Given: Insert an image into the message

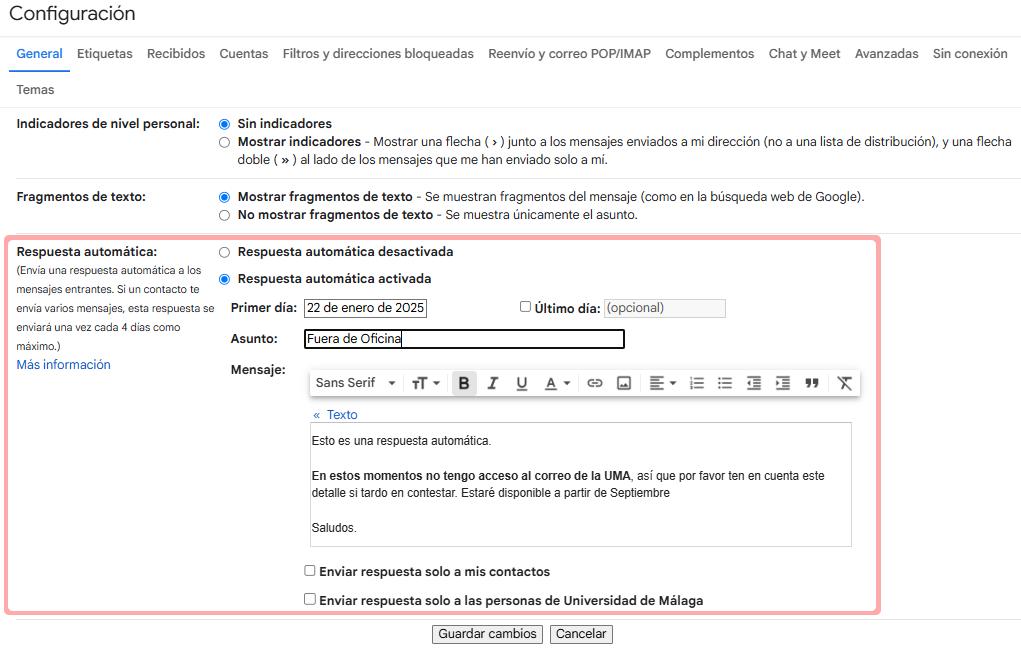Looking at the screenshot, I should point(624,383).
